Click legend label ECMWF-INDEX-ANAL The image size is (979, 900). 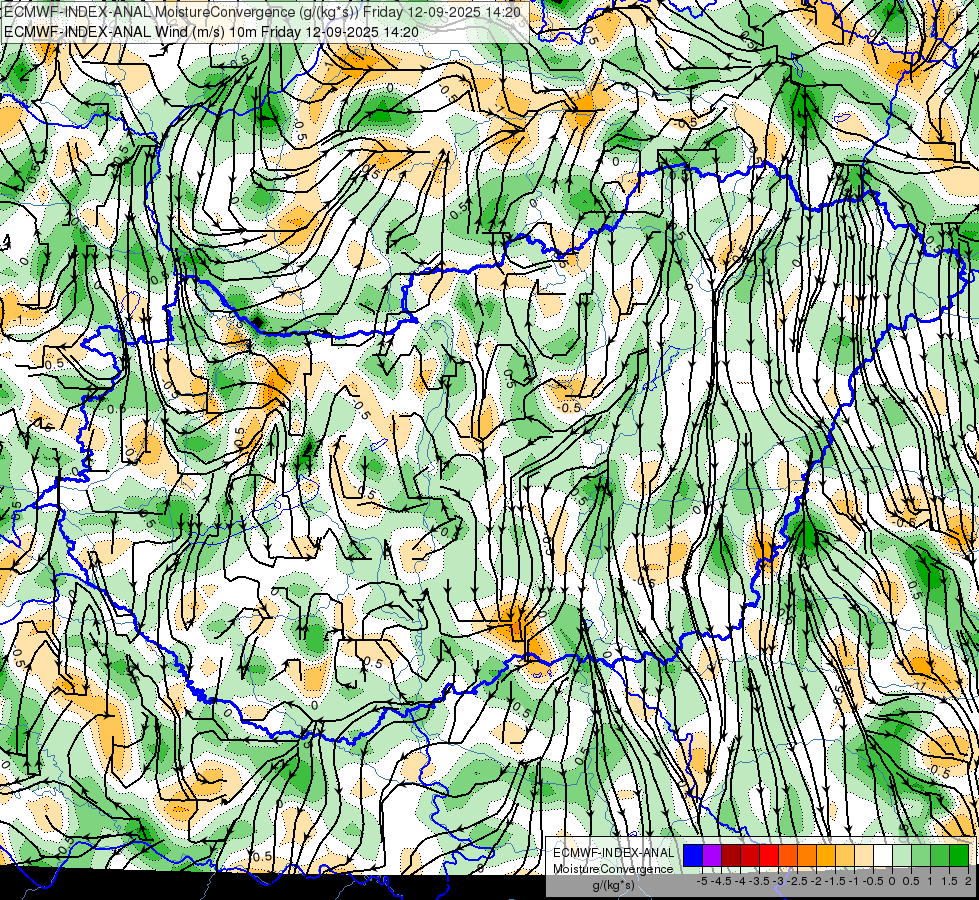613,853
